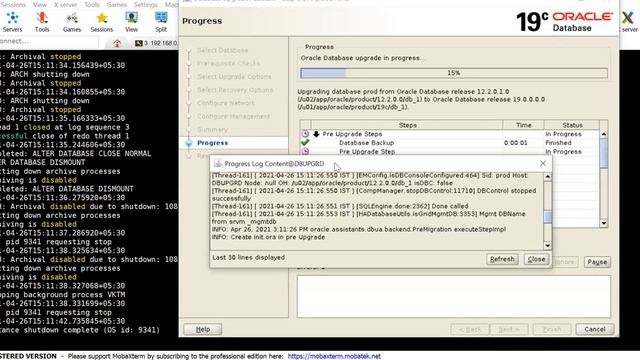Viewport: 640px width, 360px height.
Task: Click the Status column header
Action: [572, 125]
